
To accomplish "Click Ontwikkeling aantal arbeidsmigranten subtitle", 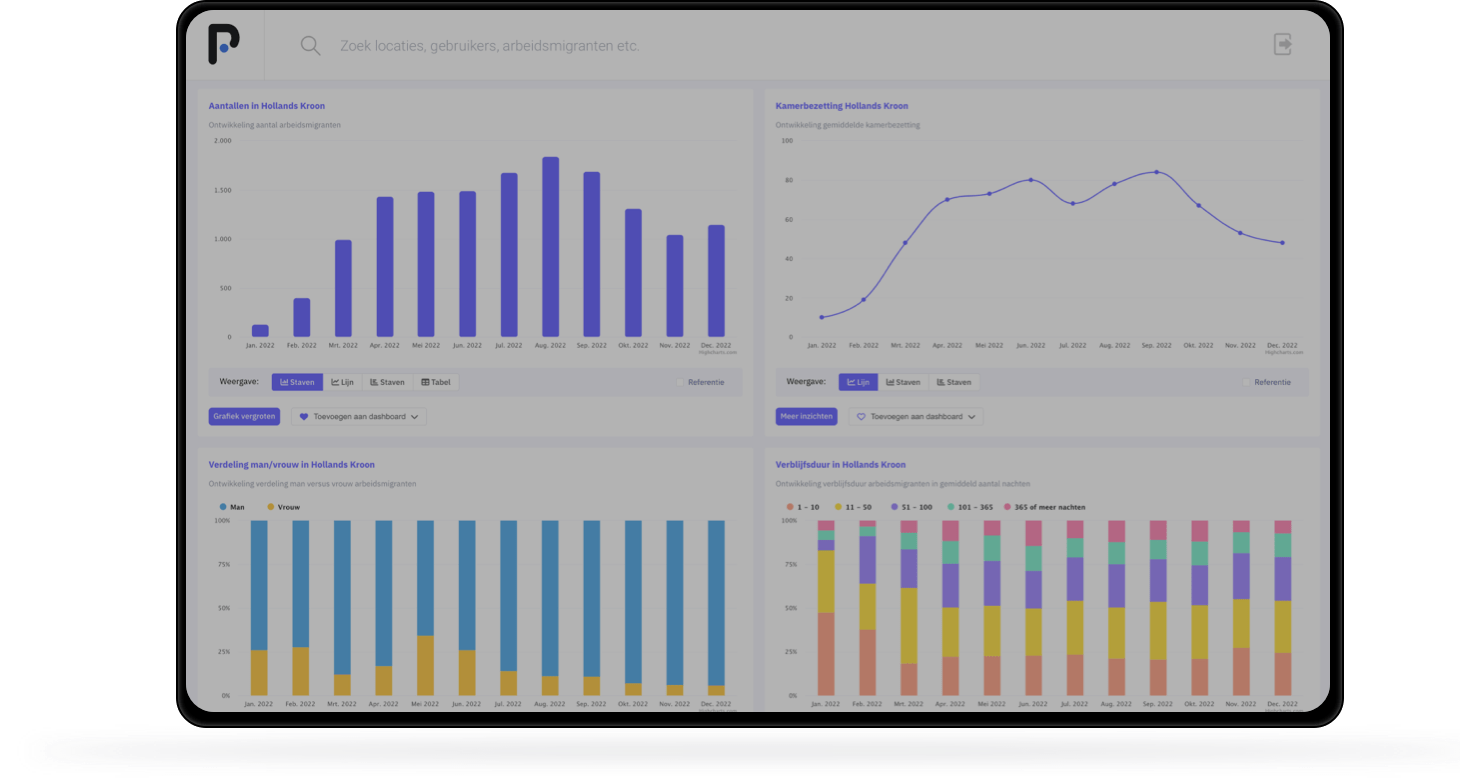I will click(x=275, y=125).
